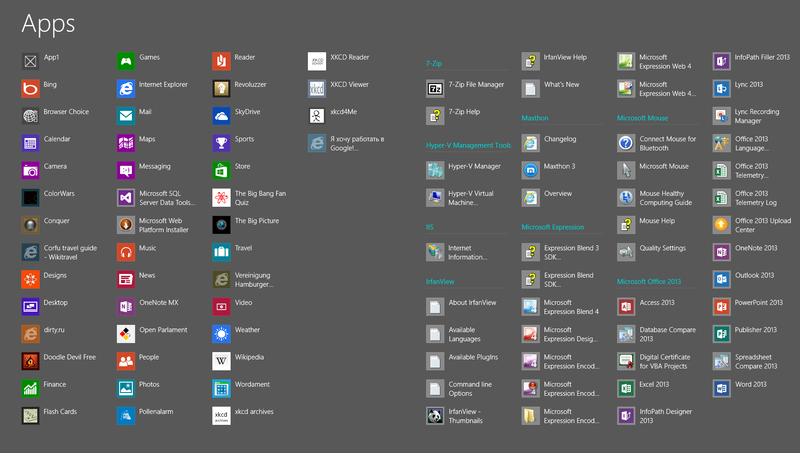Open Connect Mouse for Bluetooth icon
The image size is (800, 453).
[x=626, y=143]
